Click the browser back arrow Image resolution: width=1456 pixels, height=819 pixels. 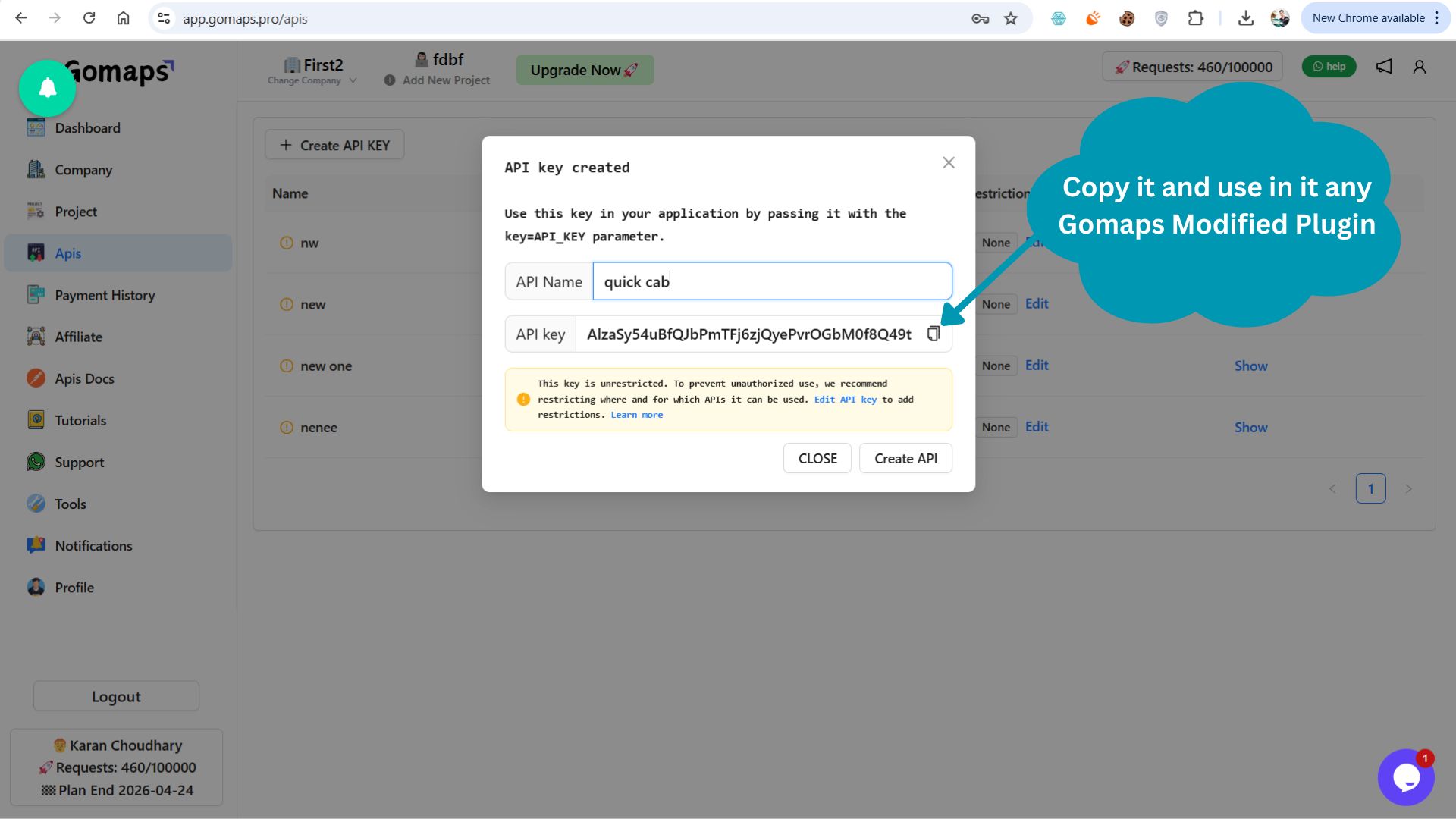click(x=21, y=18)
